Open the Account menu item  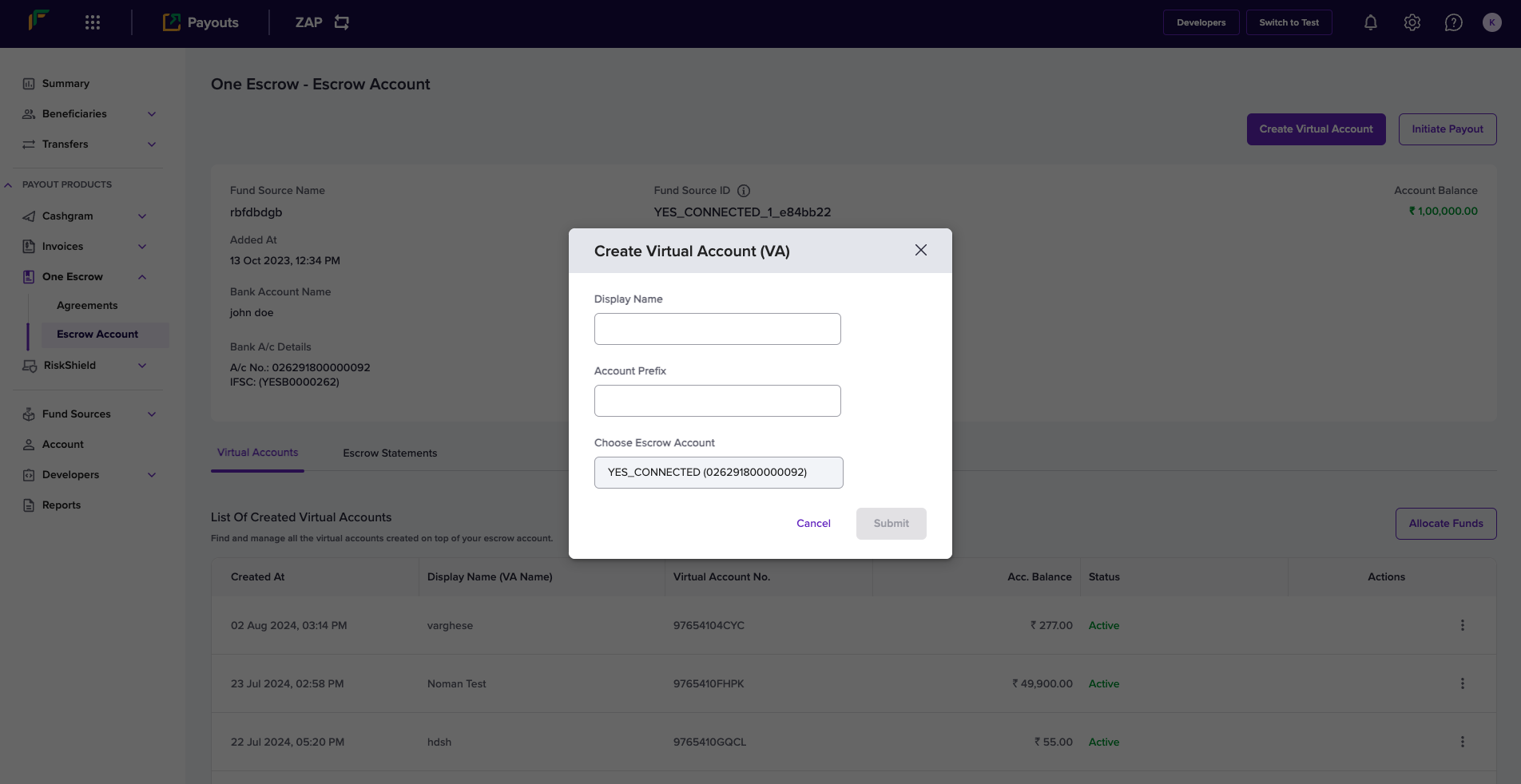point(63,445)
